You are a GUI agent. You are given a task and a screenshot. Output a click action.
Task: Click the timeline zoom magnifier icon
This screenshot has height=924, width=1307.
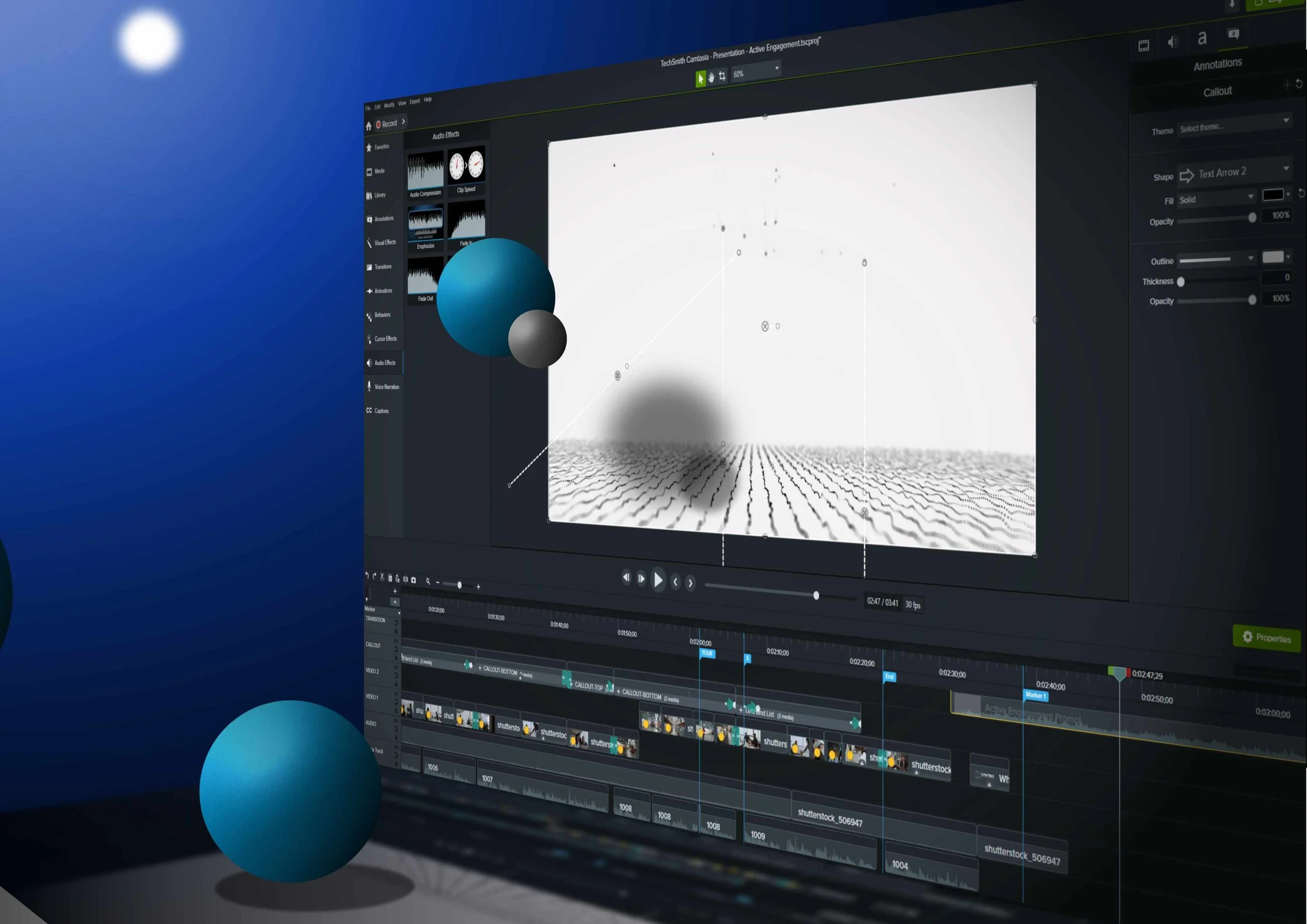(x=428, y=581)
